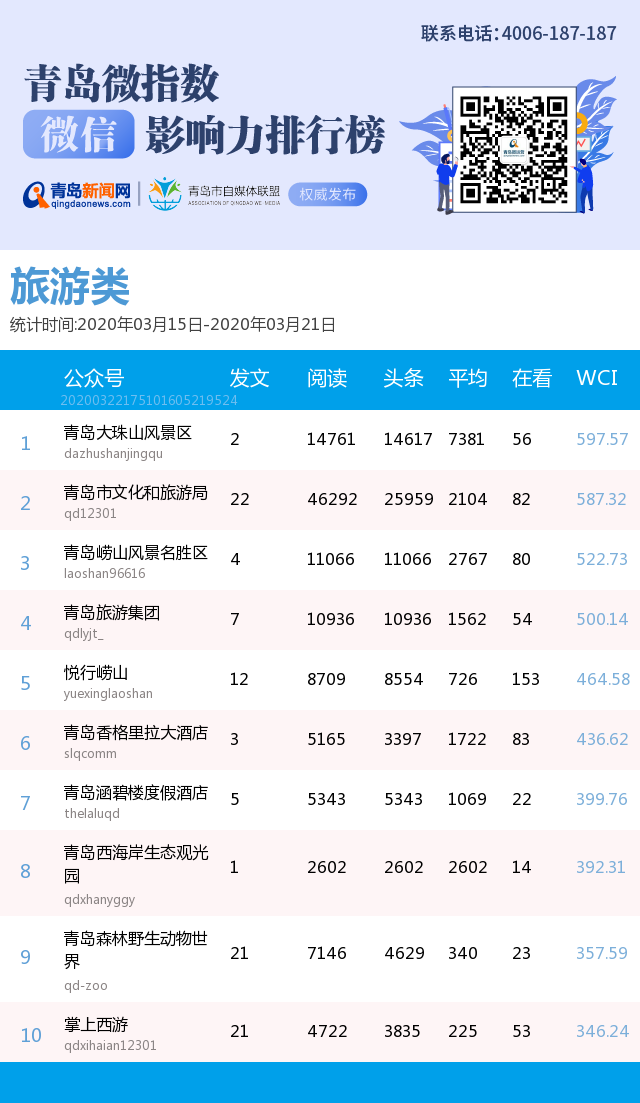Click the phone number 4006-187-187

point(558,33)
